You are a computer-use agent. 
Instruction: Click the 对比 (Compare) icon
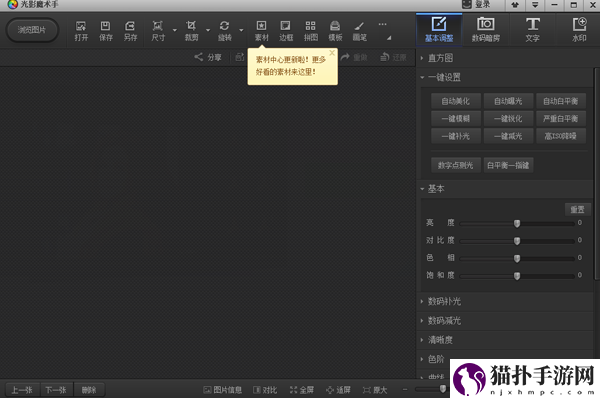(x=257, y=390)
